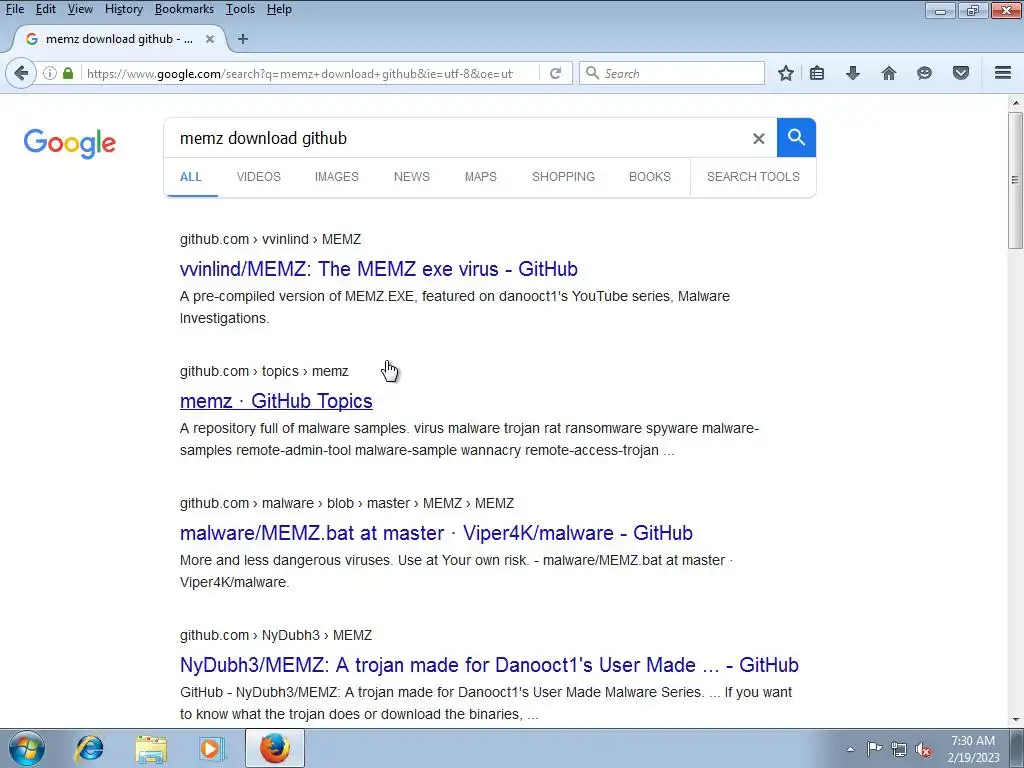Click the green padlock security icon
This screenshot has height=768, width=1024.
[x=68, y=73]
